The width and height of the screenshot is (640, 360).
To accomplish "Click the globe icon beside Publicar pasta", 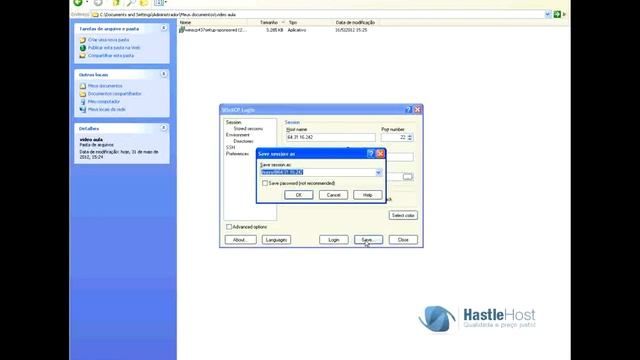I will [83, 48].
